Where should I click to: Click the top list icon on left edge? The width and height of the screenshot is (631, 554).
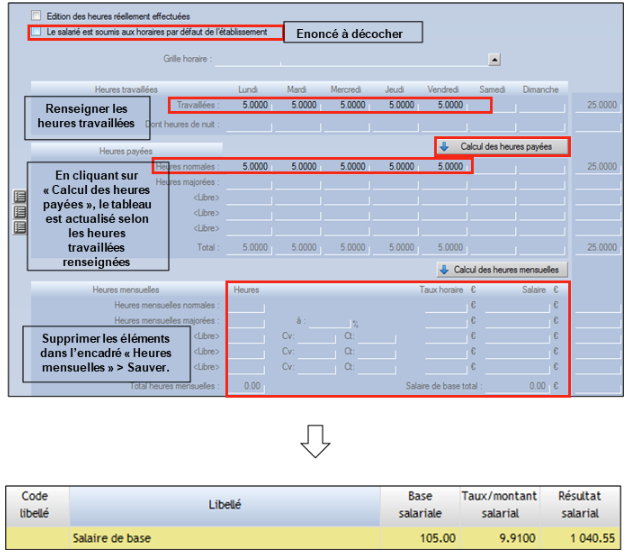20,196
